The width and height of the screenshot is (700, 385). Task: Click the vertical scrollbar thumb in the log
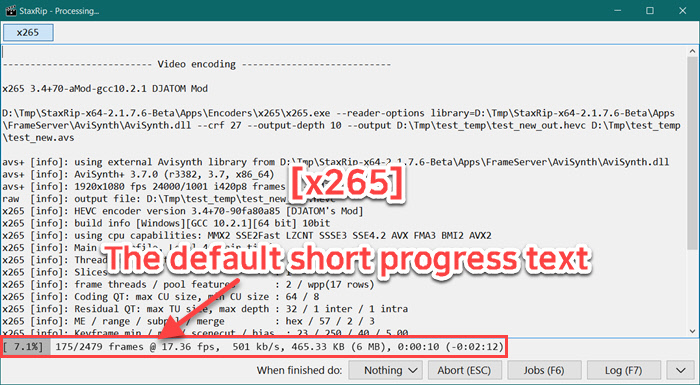coord(692,154)
